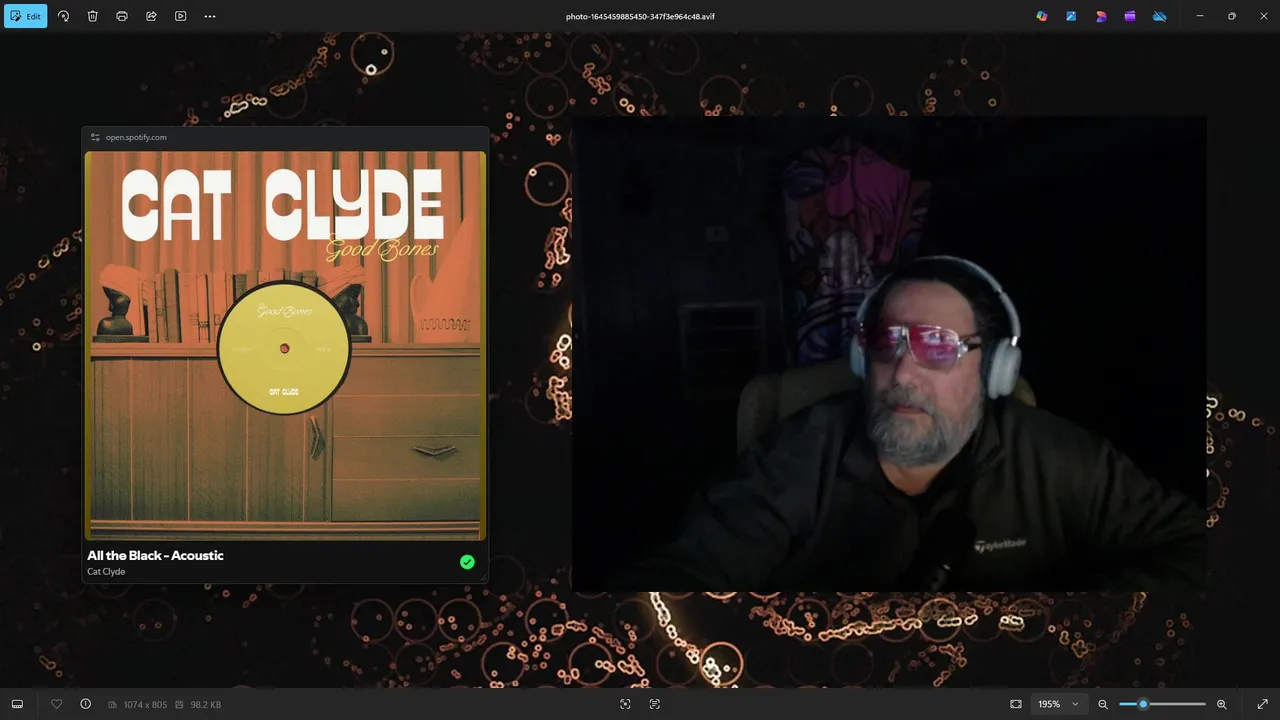The image size is (1280, 720).
Task: Click the visual search focus icon
Action: tap(625, 704)
